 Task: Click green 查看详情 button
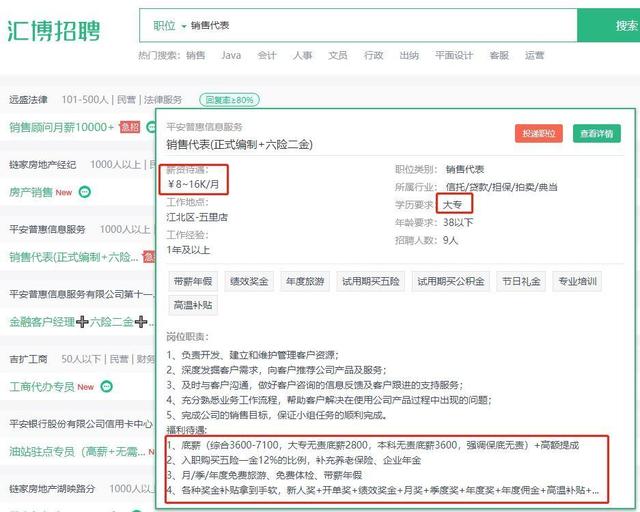click(597, 134)
